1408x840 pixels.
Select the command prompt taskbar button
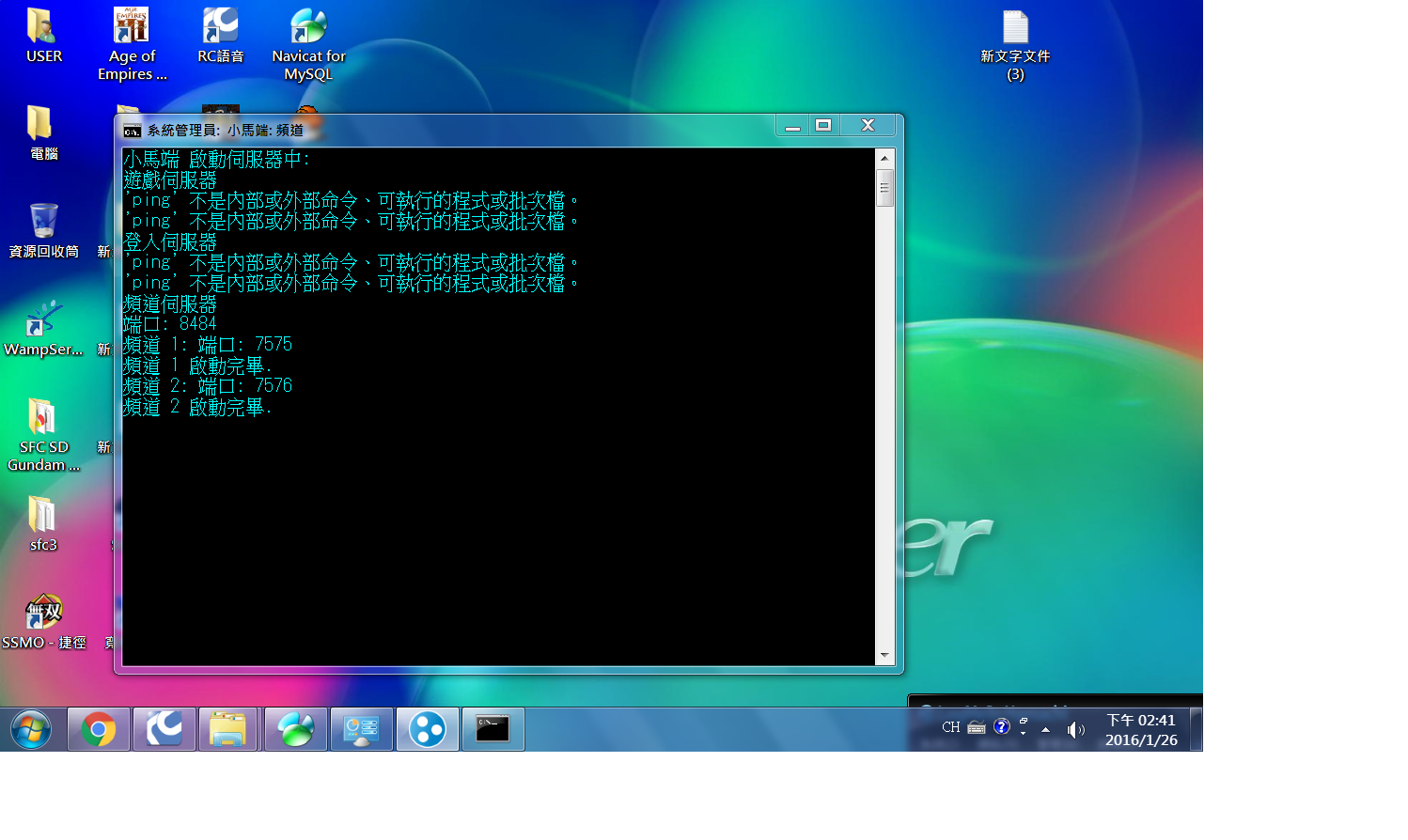click(x=493, y=729)
